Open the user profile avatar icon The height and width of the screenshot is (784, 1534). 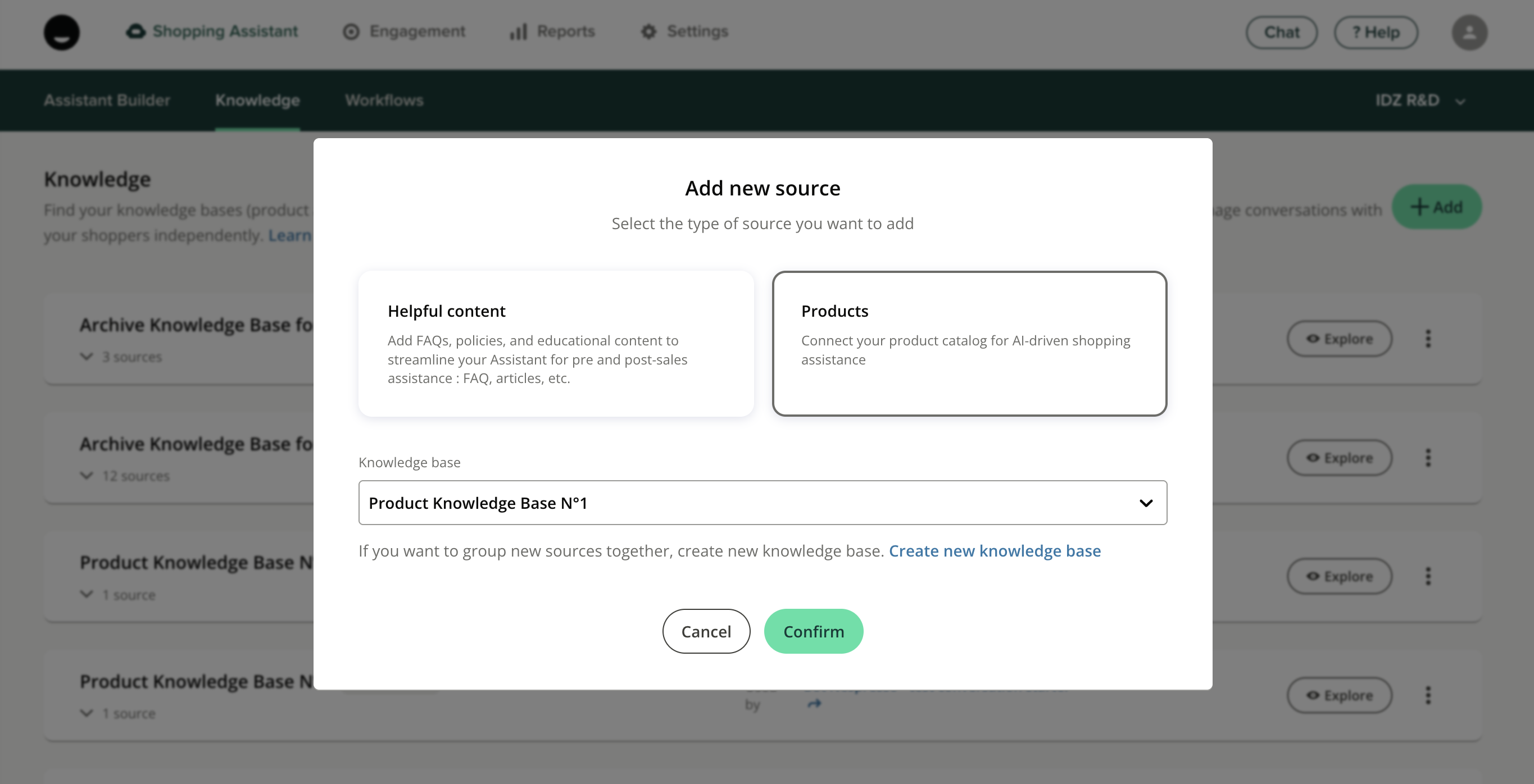tap(1469, 32)
